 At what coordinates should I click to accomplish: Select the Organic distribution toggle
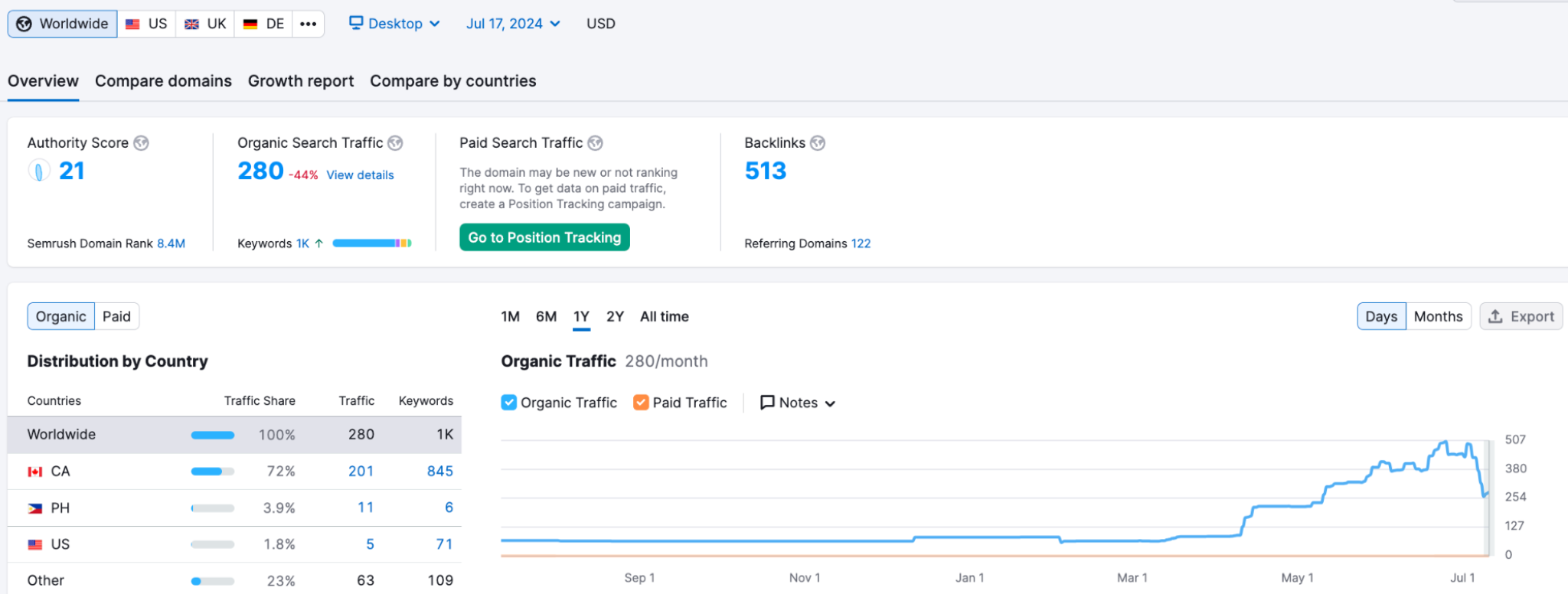pos(60,316)
